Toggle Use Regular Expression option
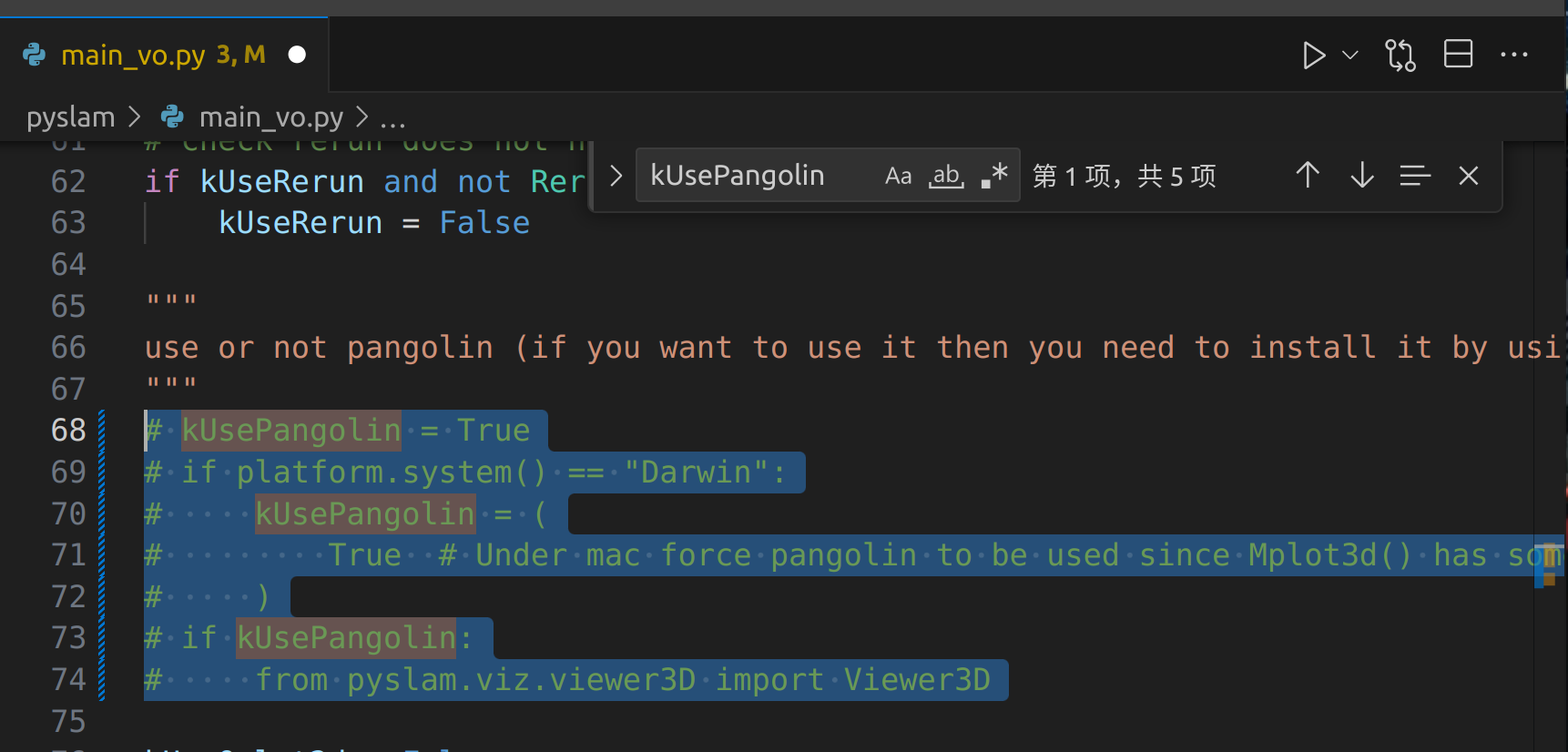This screenshot has height=752, width=1568. click(994, 176)
